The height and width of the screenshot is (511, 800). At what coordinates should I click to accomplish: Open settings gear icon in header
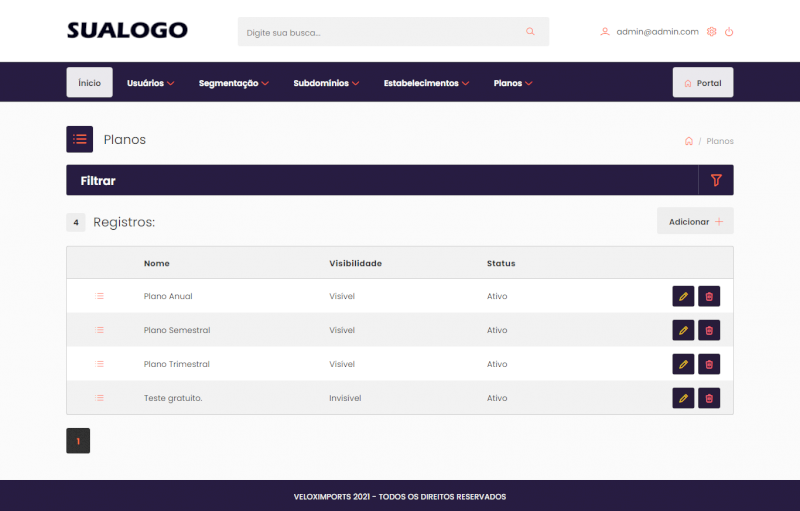712,32
